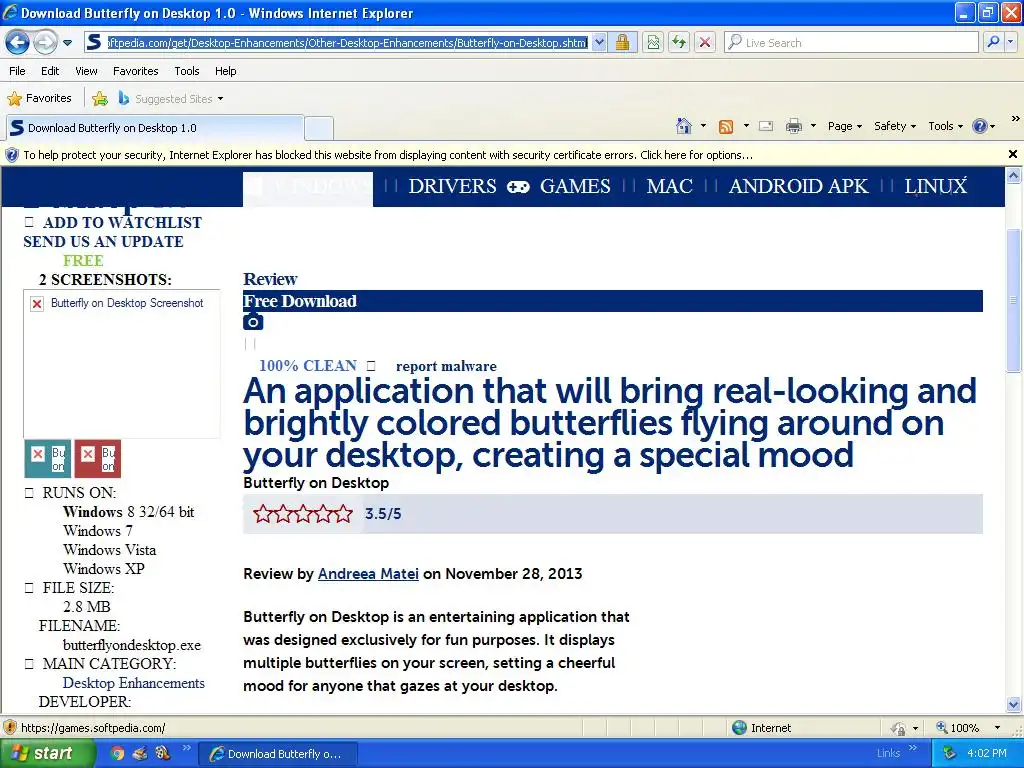Open a new blank tab
1024x768 pixels.
[x=319, y=128]
